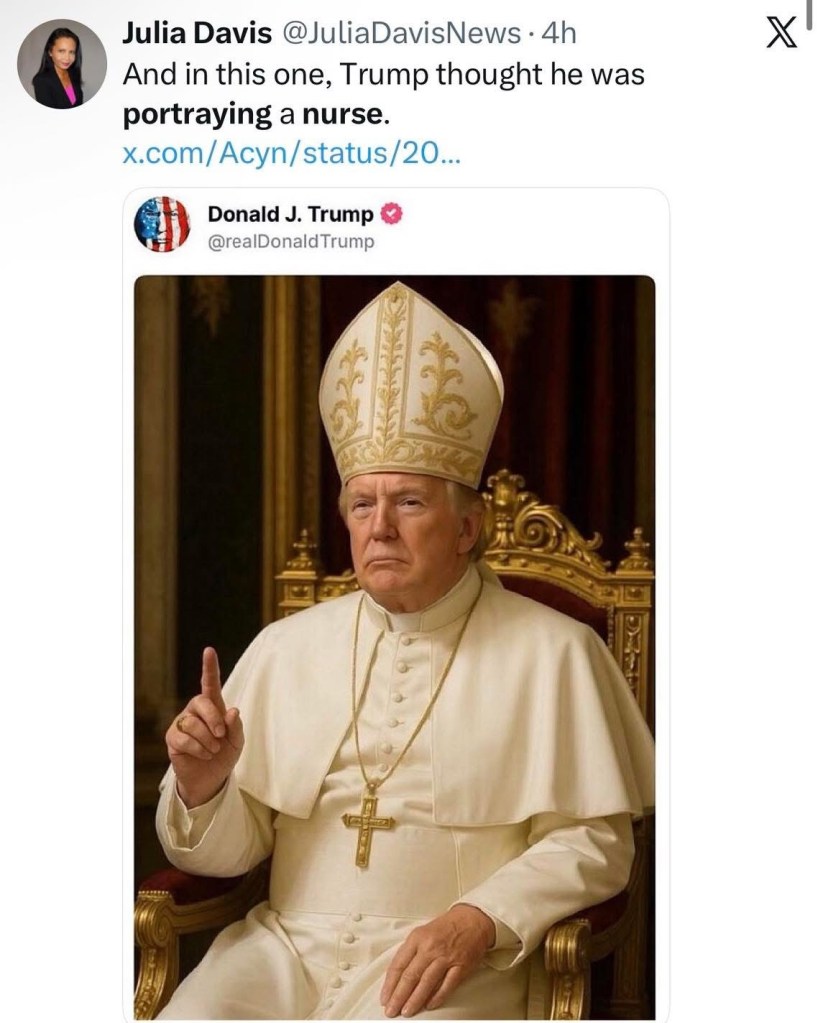Click the bold word "portraying" in the post

tap(197, 114)
